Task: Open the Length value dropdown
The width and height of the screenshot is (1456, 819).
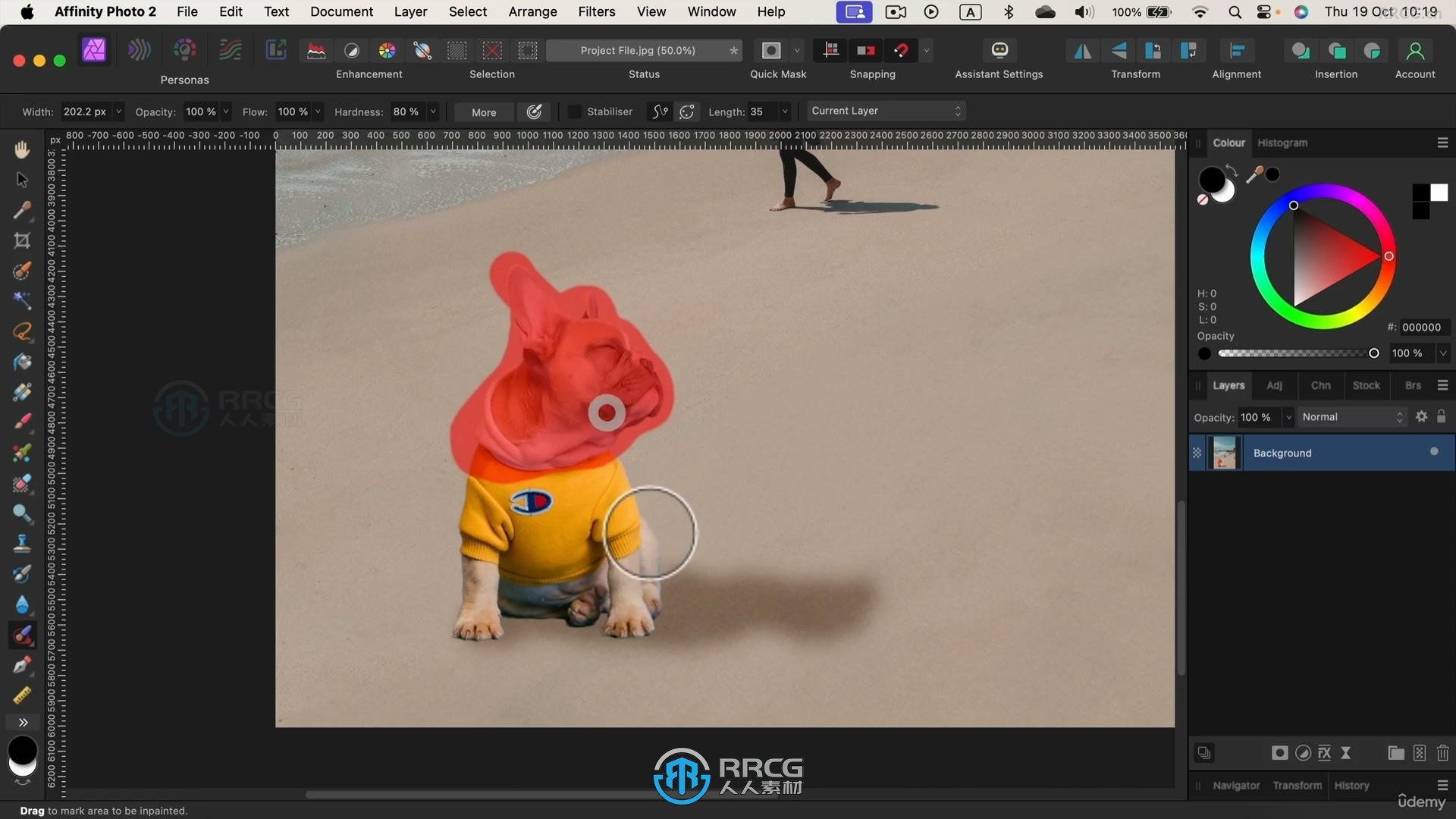Action: pyautogui.click(x=785, y=111)
